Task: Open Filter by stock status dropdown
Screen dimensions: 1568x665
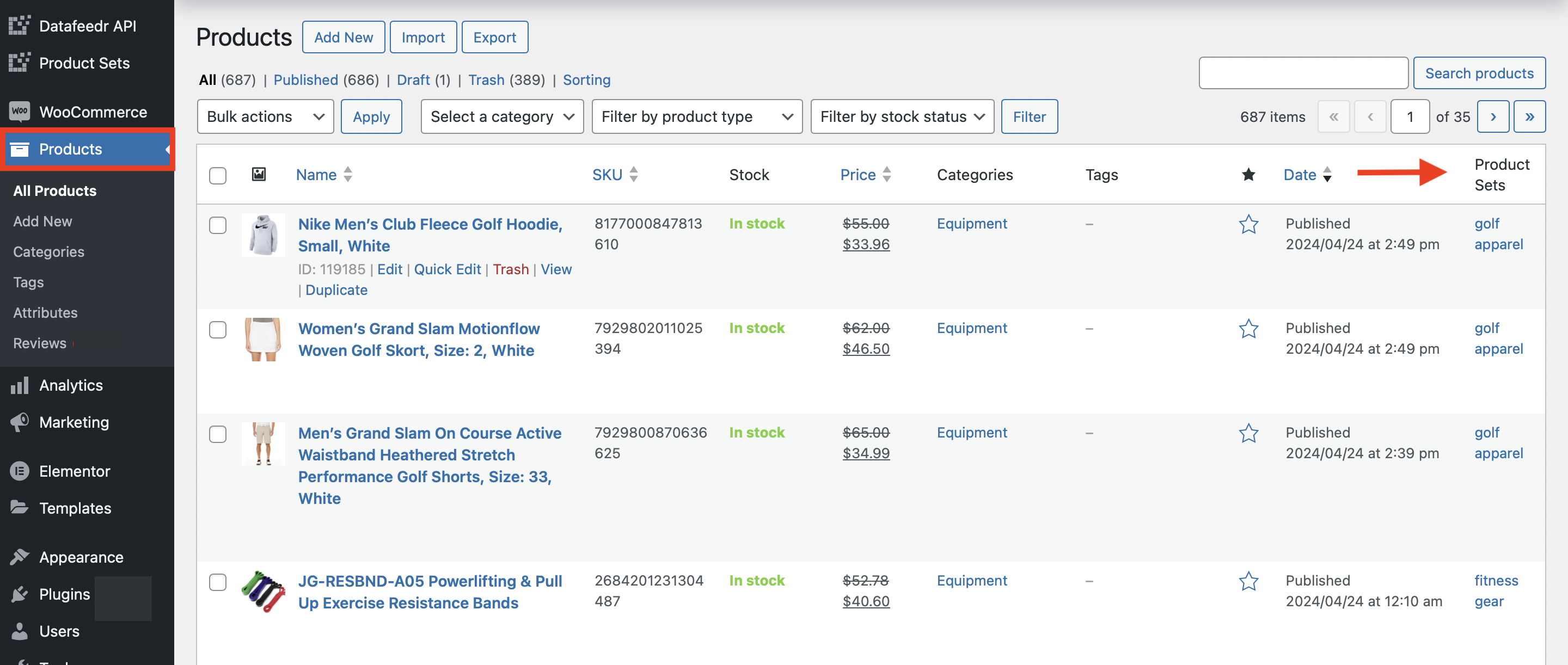Action: click(902, 116)
